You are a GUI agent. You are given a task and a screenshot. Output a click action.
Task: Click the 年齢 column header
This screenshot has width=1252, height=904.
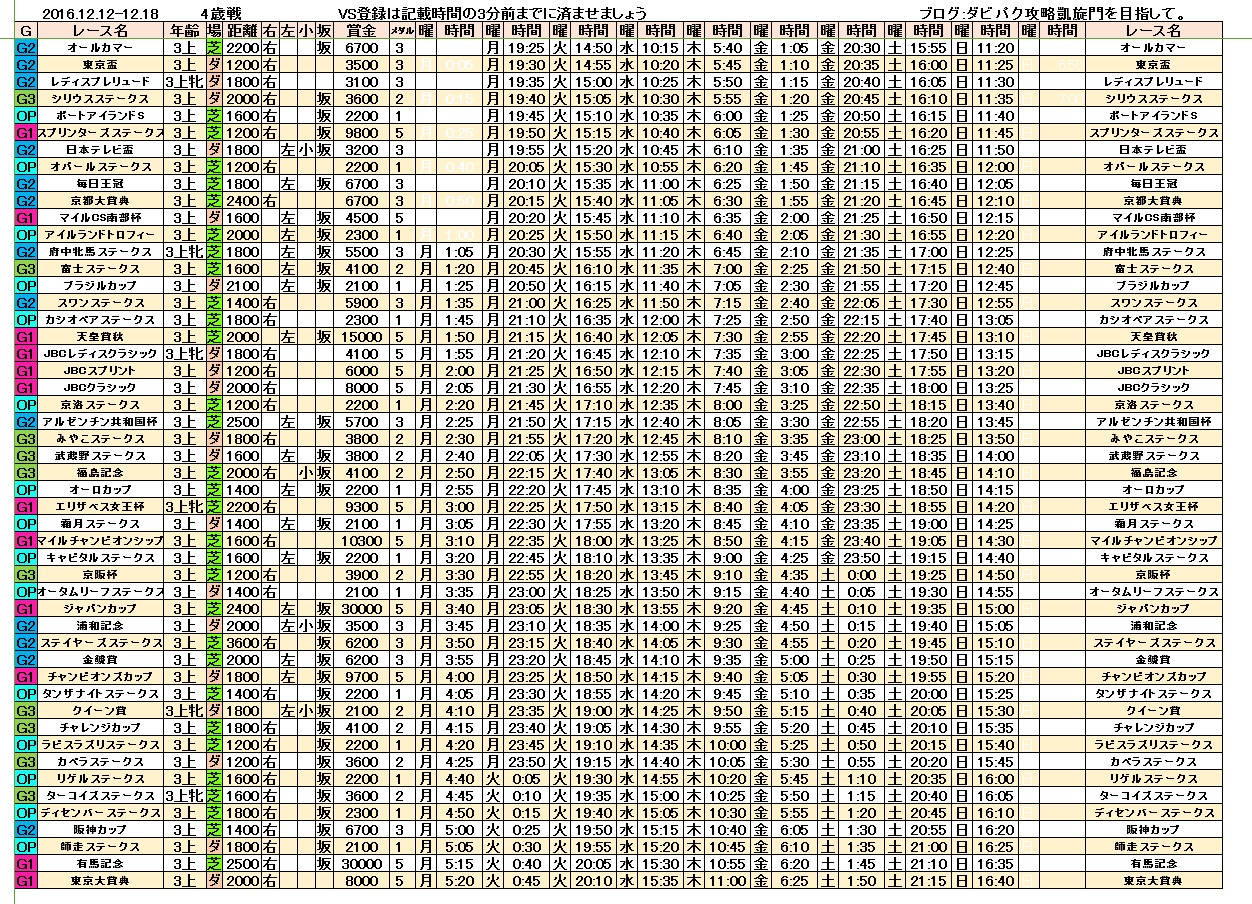pos(184,30)
